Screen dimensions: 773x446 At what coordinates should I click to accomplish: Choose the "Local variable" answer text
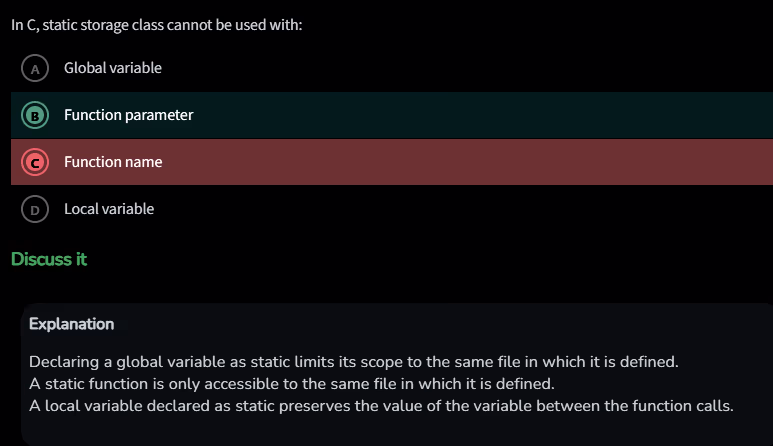click(109, 209)
